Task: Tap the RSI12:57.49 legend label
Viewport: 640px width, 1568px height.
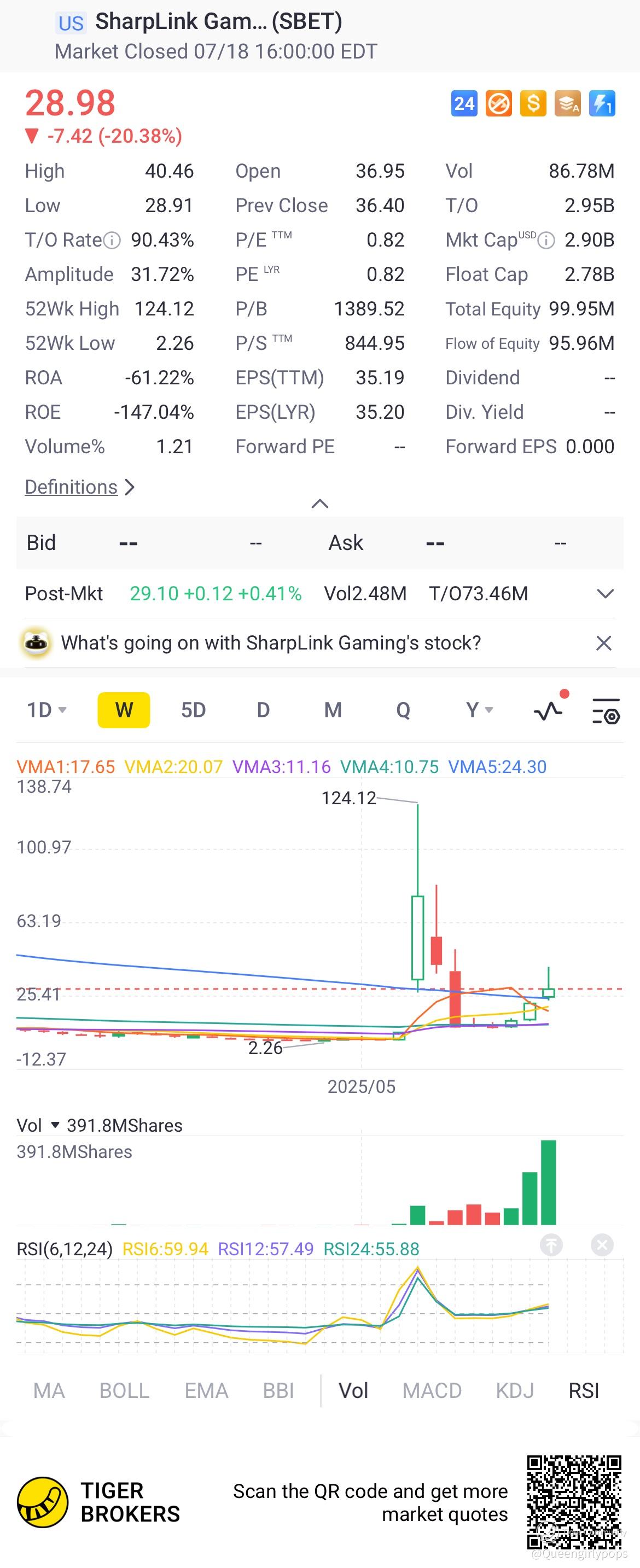Action: (x=265, y=1249)
